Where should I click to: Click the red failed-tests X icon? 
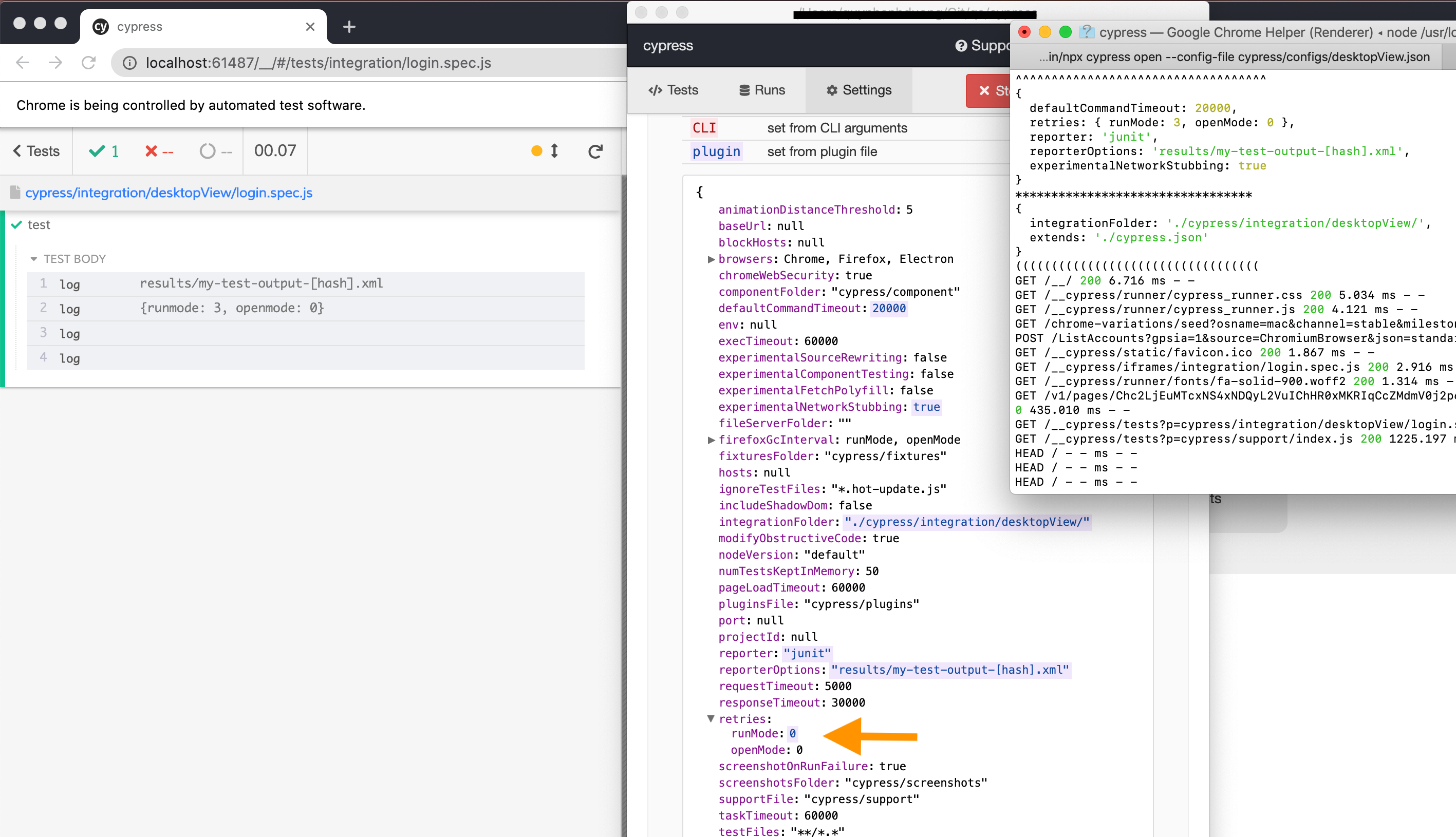150,151
